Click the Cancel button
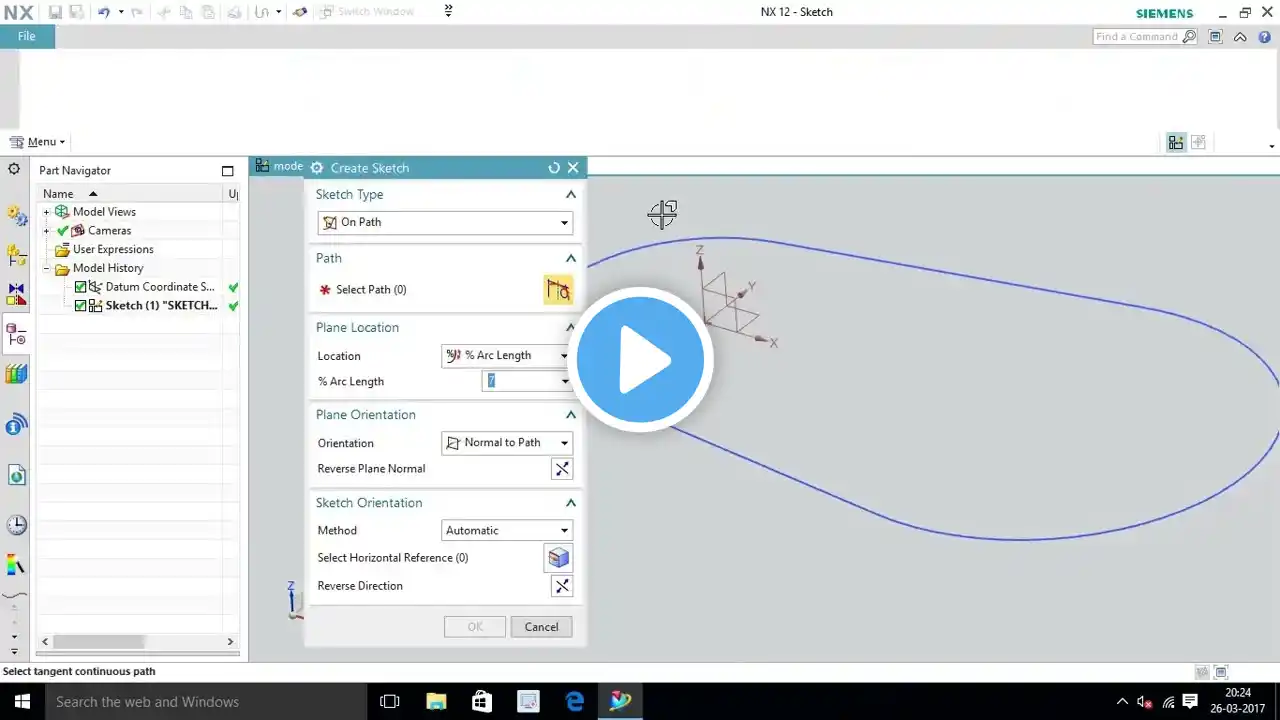The height and width of the screenshot is (720, 1280). (x=542, y=627)
